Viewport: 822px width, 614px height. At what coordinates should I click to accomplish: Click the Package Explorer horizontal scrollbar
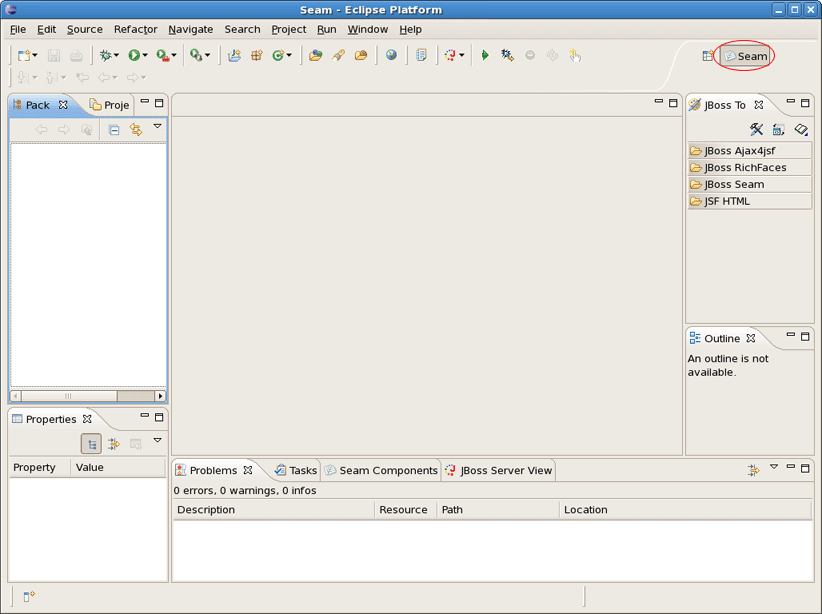click(x=68, y=396)
